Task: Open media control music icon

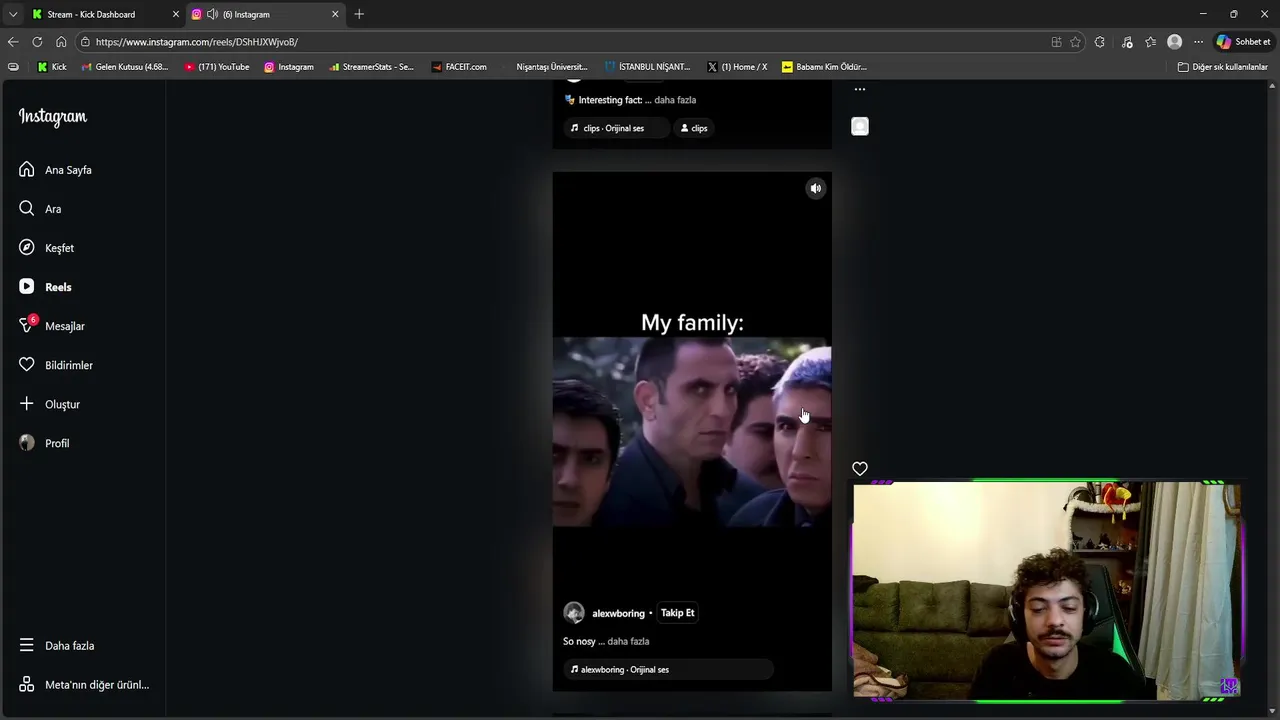Action: [x=1127, y=42]
